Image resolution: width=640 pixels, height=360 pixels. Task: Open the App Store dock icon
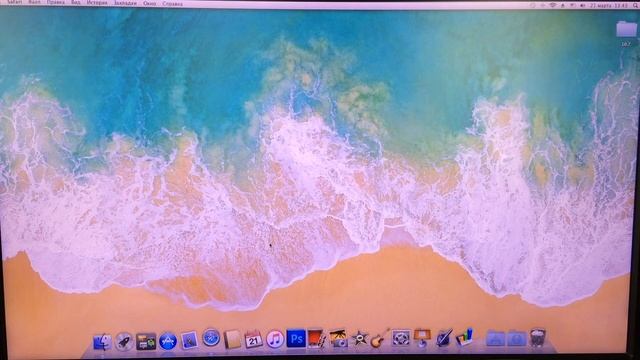pyautogui.click(x=168, y=341)
